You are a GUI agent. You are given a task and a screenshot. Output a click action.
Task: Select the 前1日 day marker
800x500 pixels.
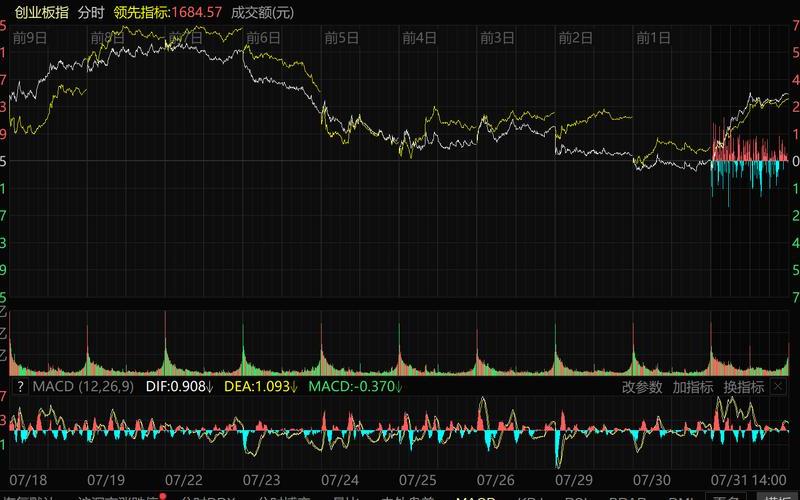point(653,38)
